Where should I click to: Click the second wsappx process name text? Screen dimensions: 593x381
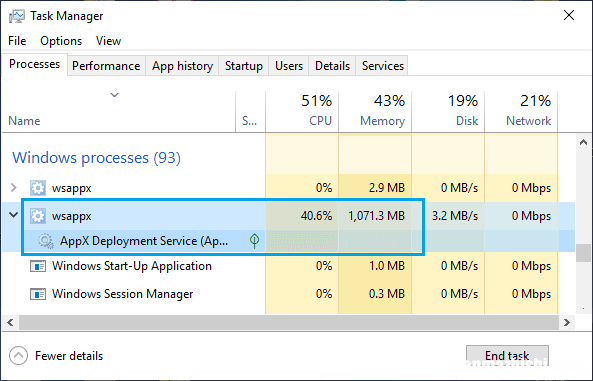tap(72, 216)
